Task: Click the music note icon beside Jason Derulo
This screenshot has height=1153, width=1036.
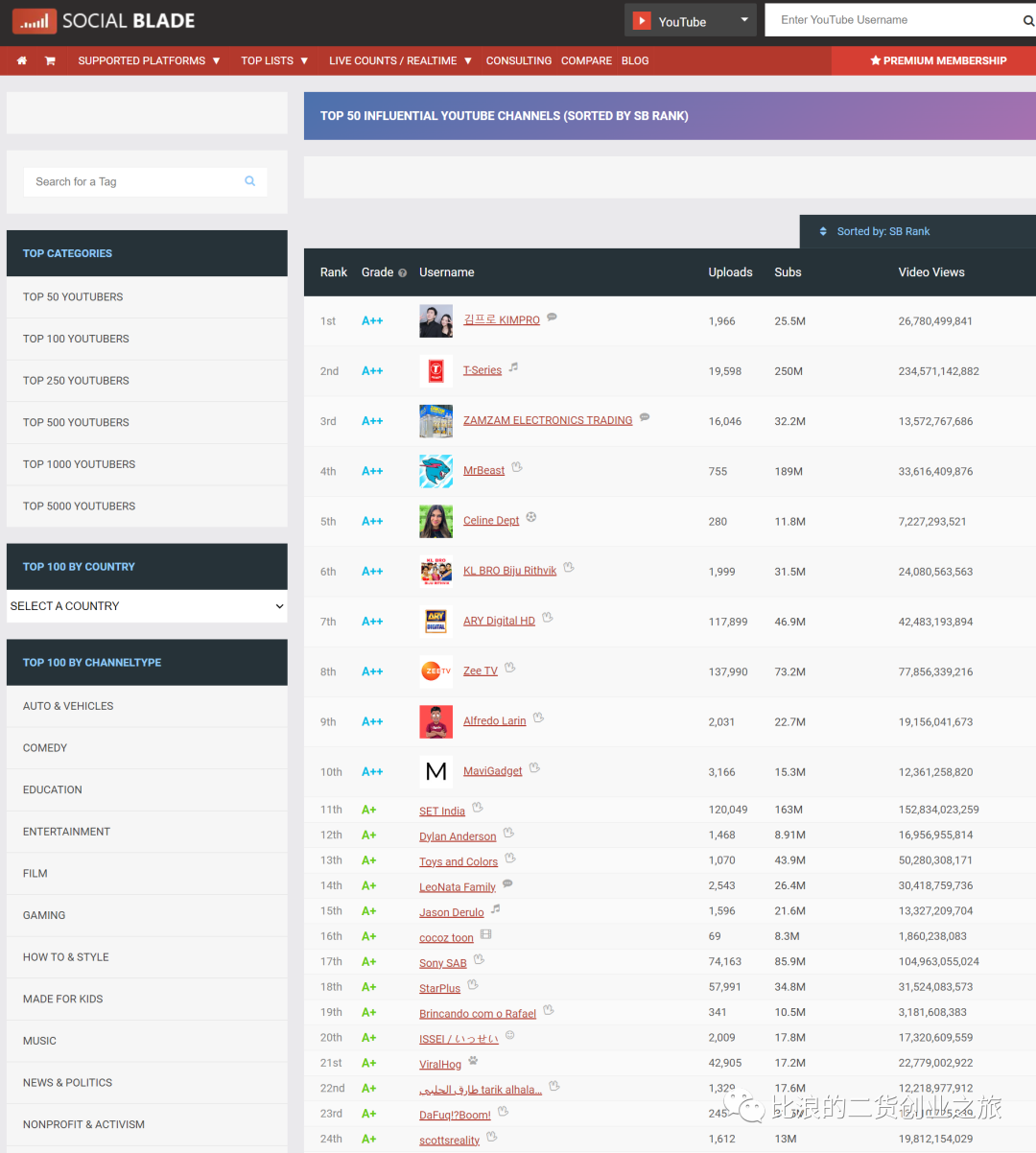Action: 495,908
